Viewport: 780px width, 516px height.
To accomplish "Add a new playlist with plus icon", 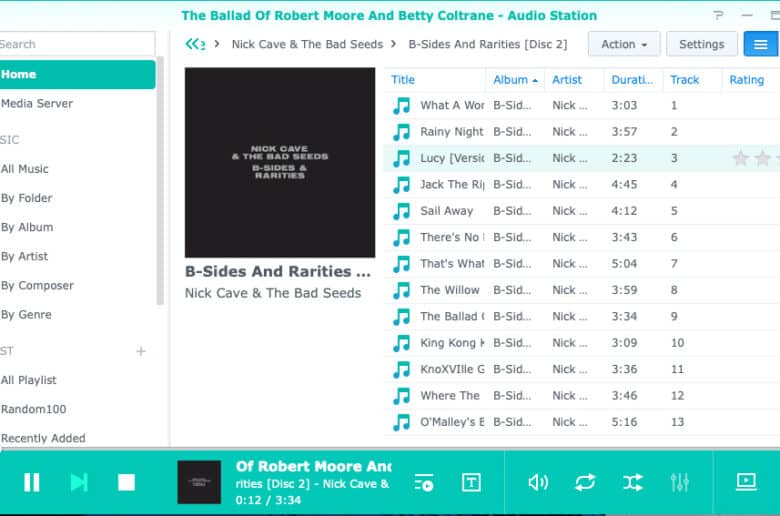I will tap(141, 351).
